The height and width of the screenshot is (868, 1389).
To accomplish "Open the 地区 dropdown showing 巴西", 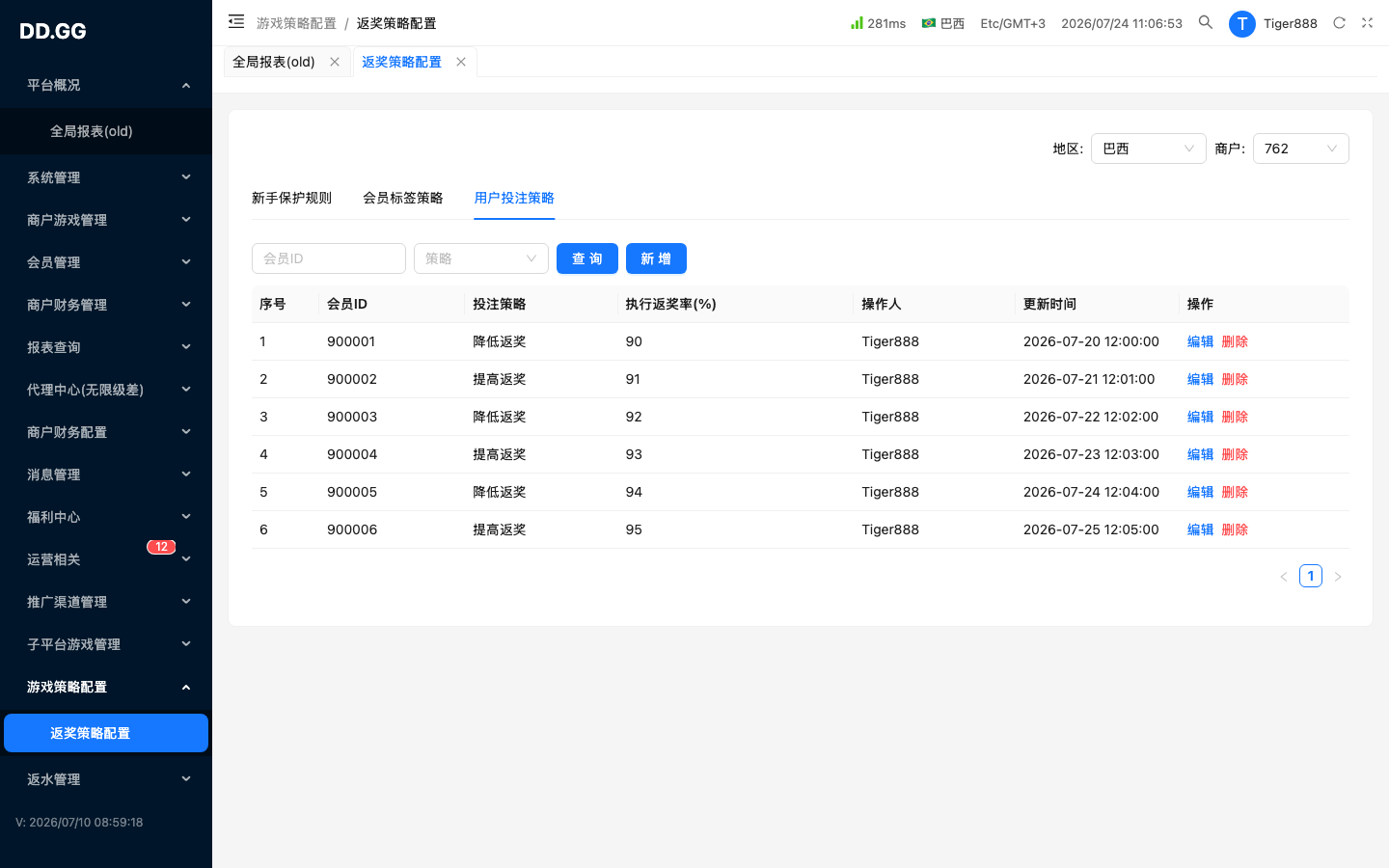I will tap(1149, 149).
